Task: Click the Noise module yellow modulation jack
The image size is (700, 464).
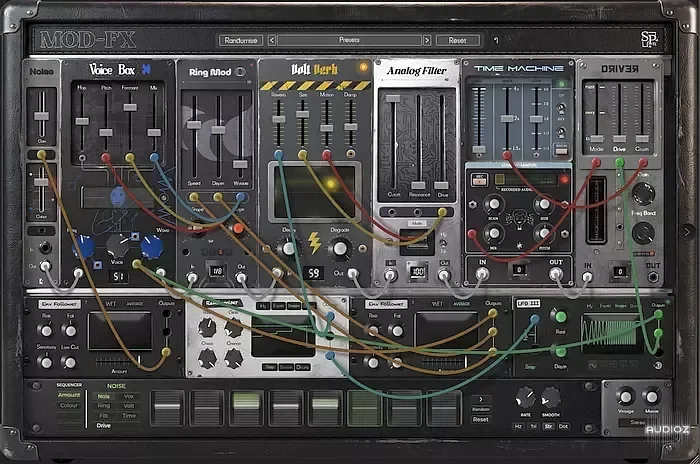Action: point(42,155)
